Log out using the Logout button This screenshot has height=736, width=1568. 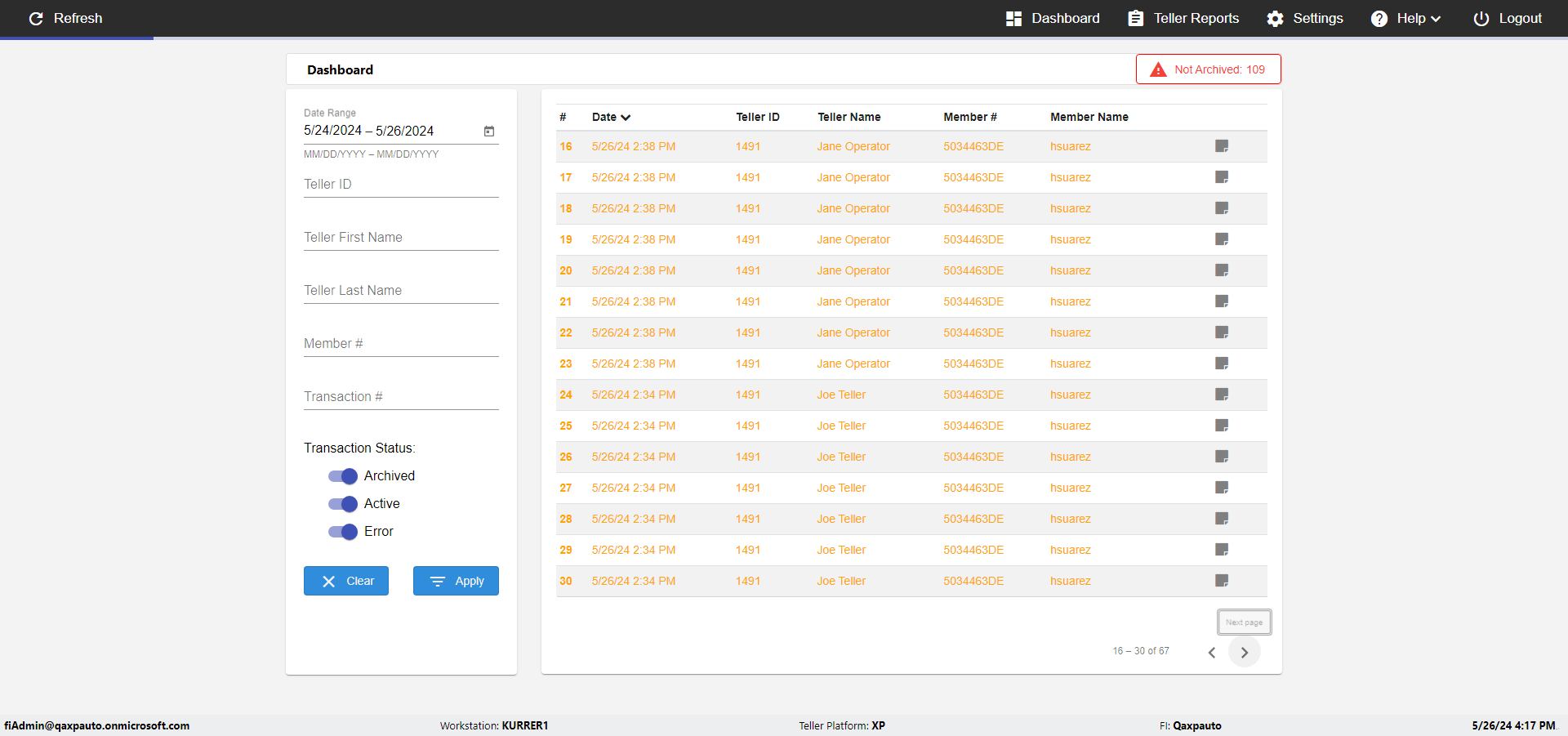(x=1508, y=18)
